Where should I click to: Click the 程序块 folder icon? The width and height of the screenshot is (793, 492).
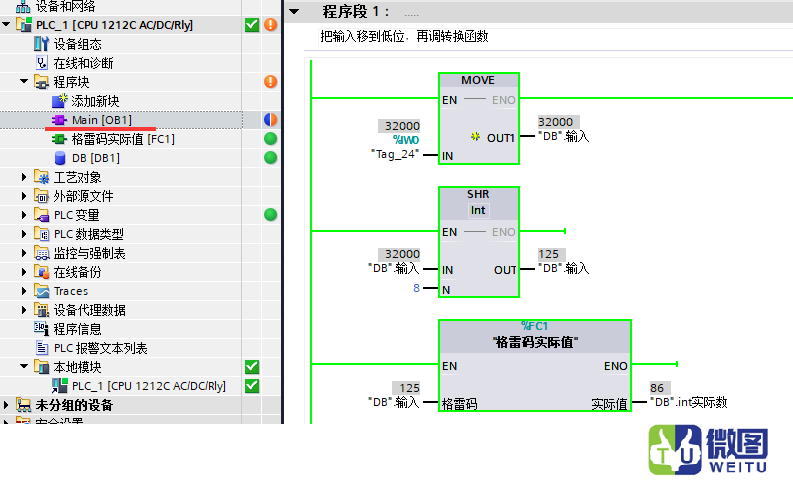point(41,81)
